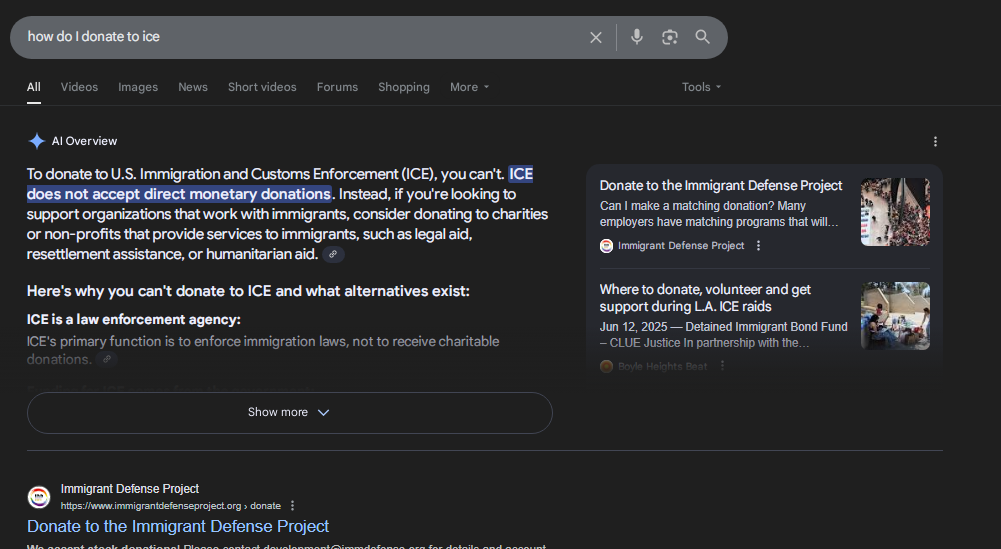Open the blue 'Donate to the Immigrant Defense Project' result

click(x=177, y=527)
